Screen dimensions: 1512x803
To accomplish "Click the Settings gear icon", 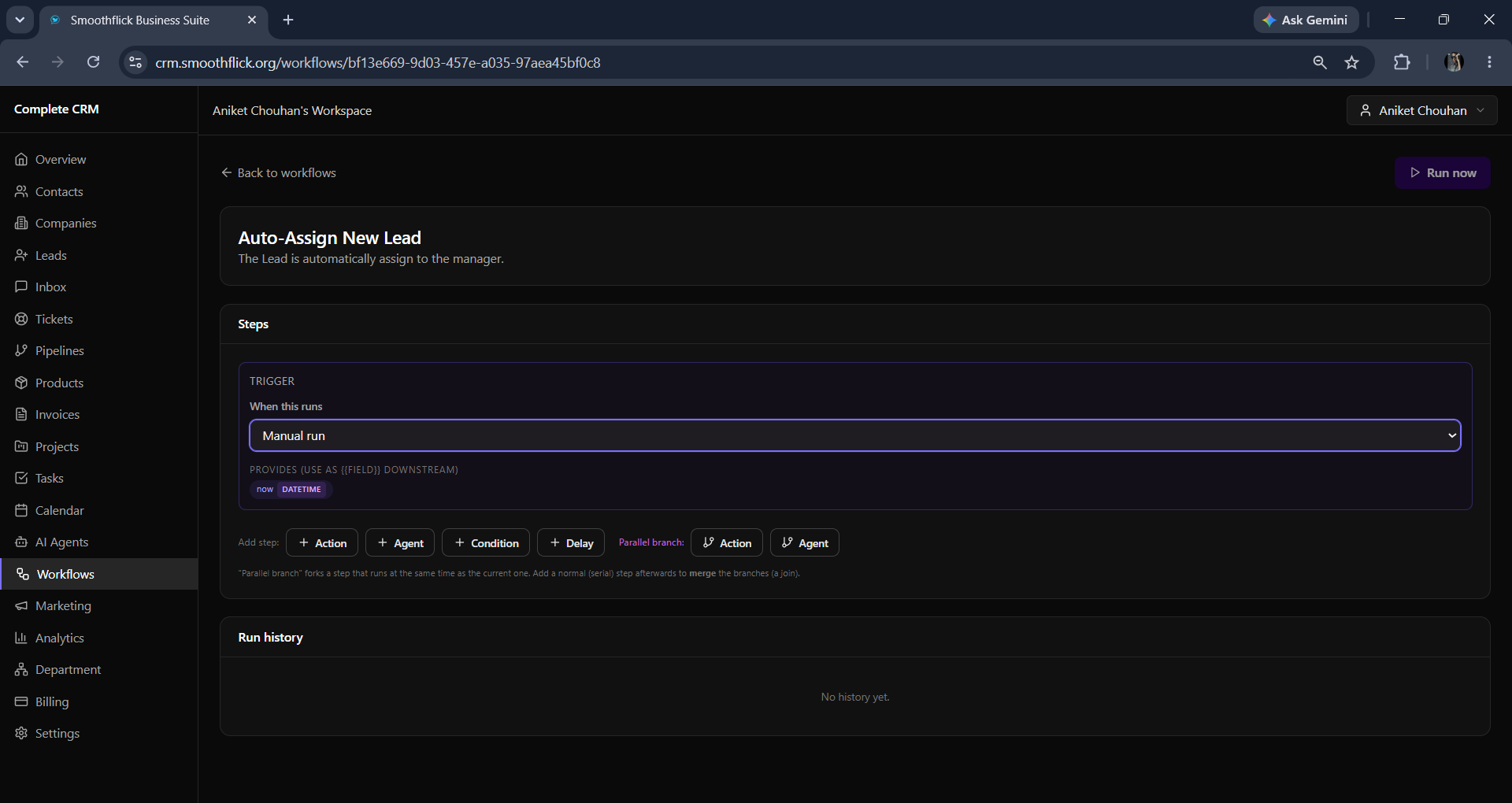I will pyautogui.click(x=21, y=733).
